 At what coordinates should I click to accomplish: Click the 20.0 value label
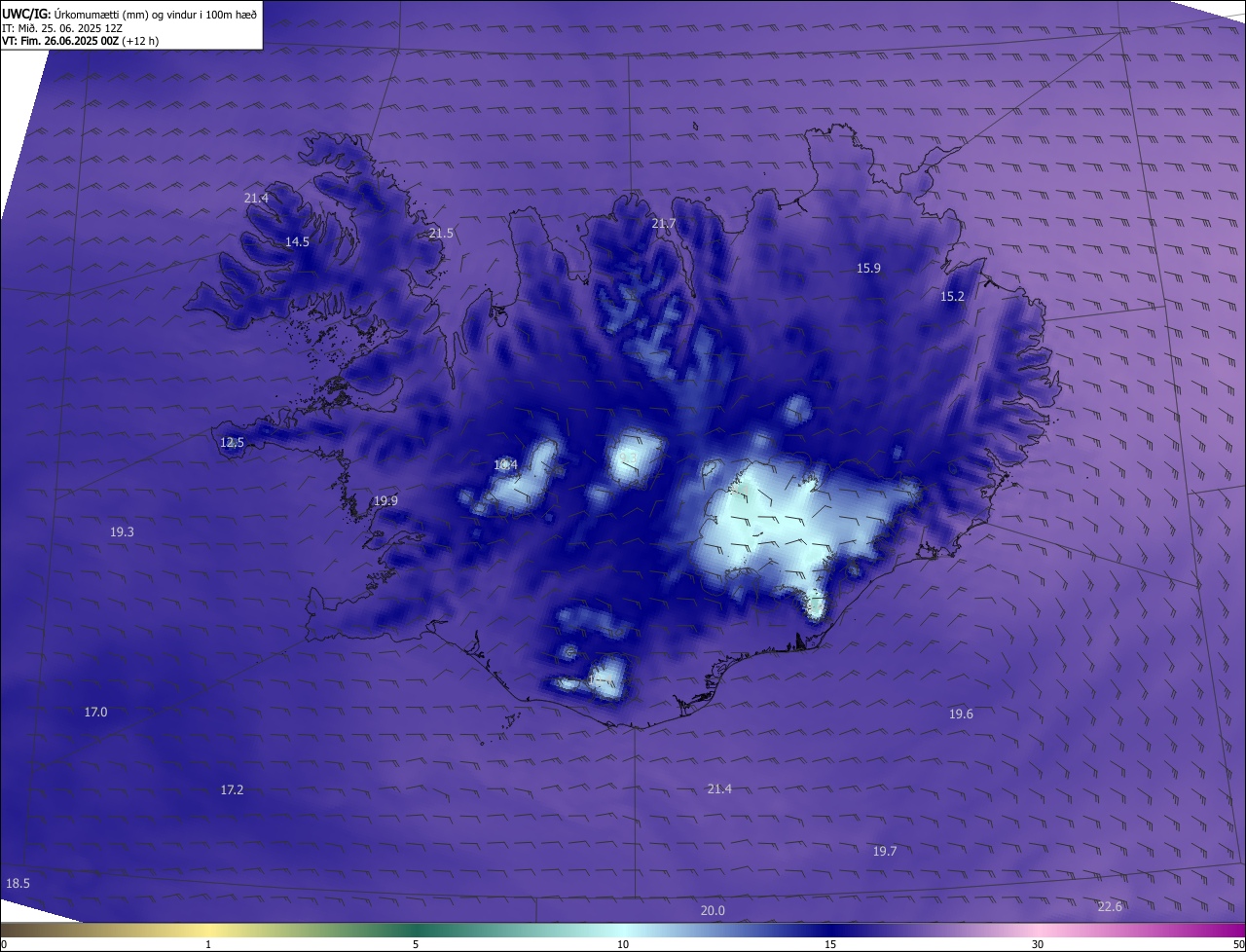(713, 910)
